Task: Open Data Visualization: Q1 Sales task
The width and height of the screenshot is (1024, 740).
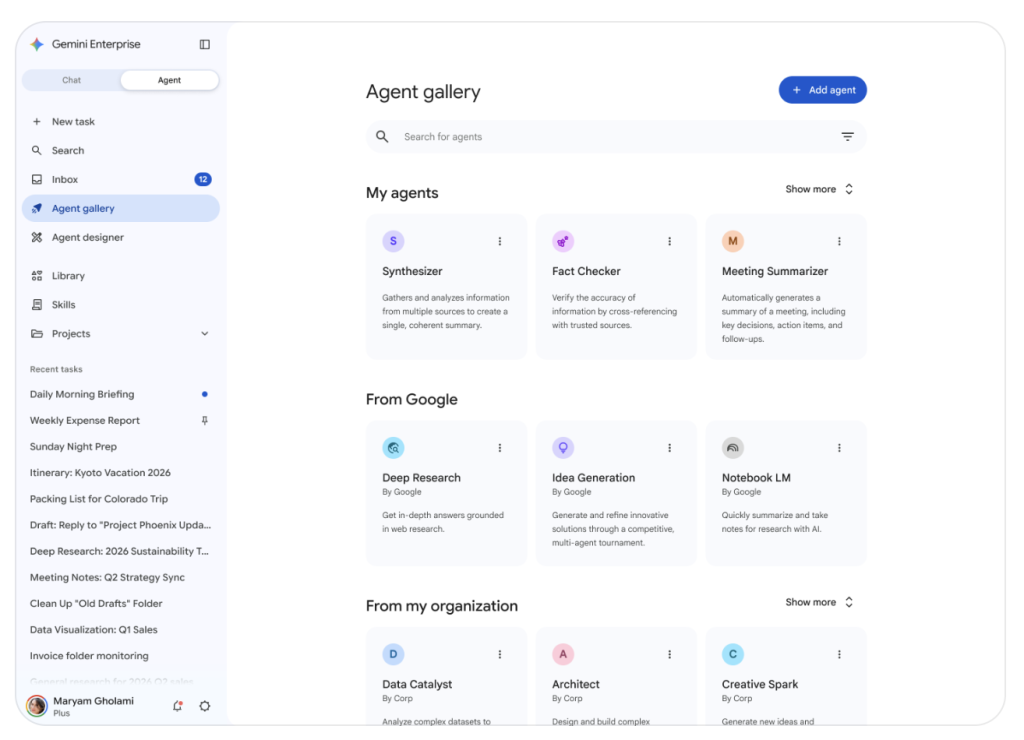Action: (x=121, y=630)
